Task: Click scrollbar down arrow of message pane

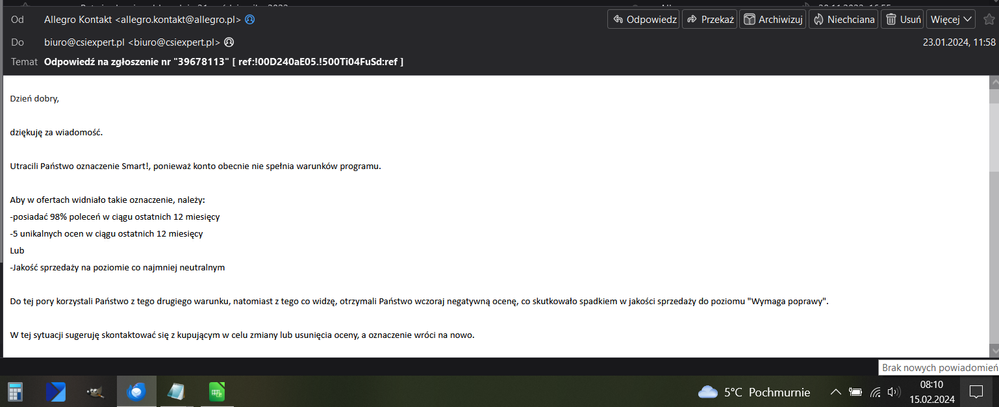Action: coord(993,350)
